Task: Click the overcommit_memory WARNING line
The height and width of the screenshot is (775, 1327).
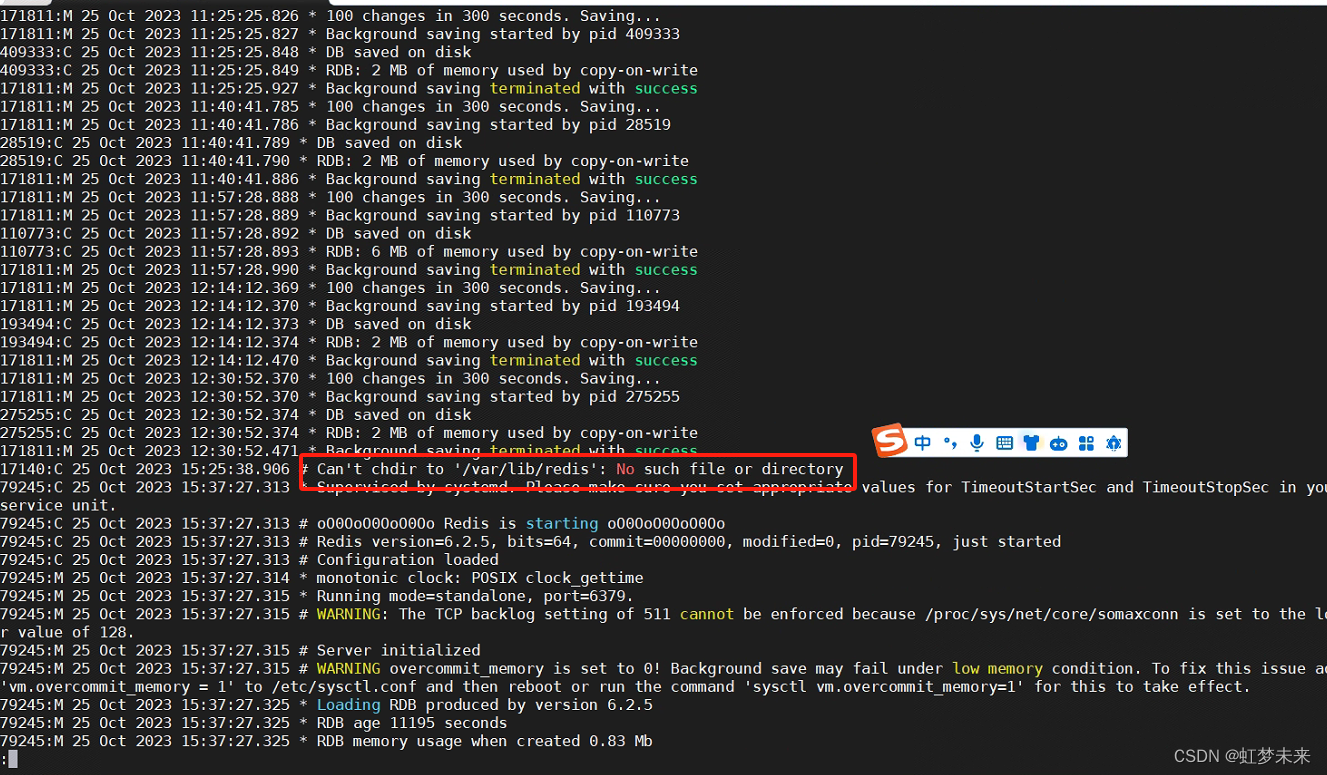Action: [x=663, y=668]
